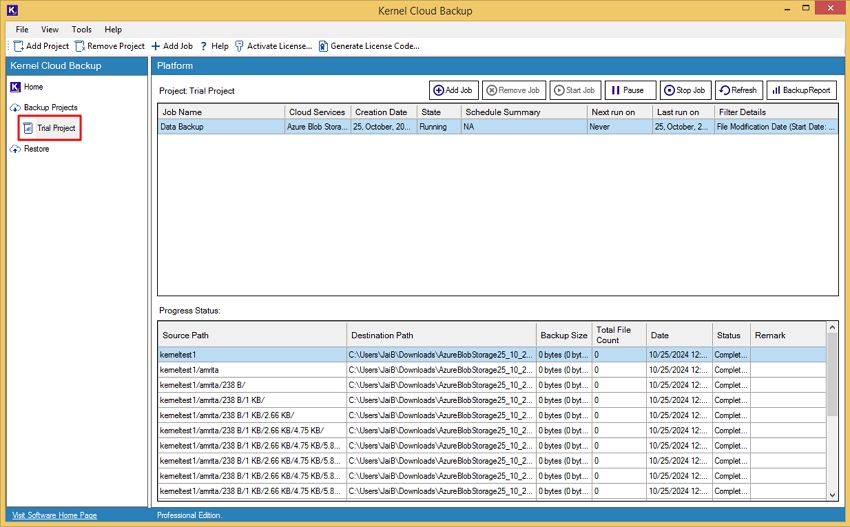Image resolution: width=850 pixels, height=527 pixels.
Task: Sort by Job Name column header
Action: click(221, 112)
